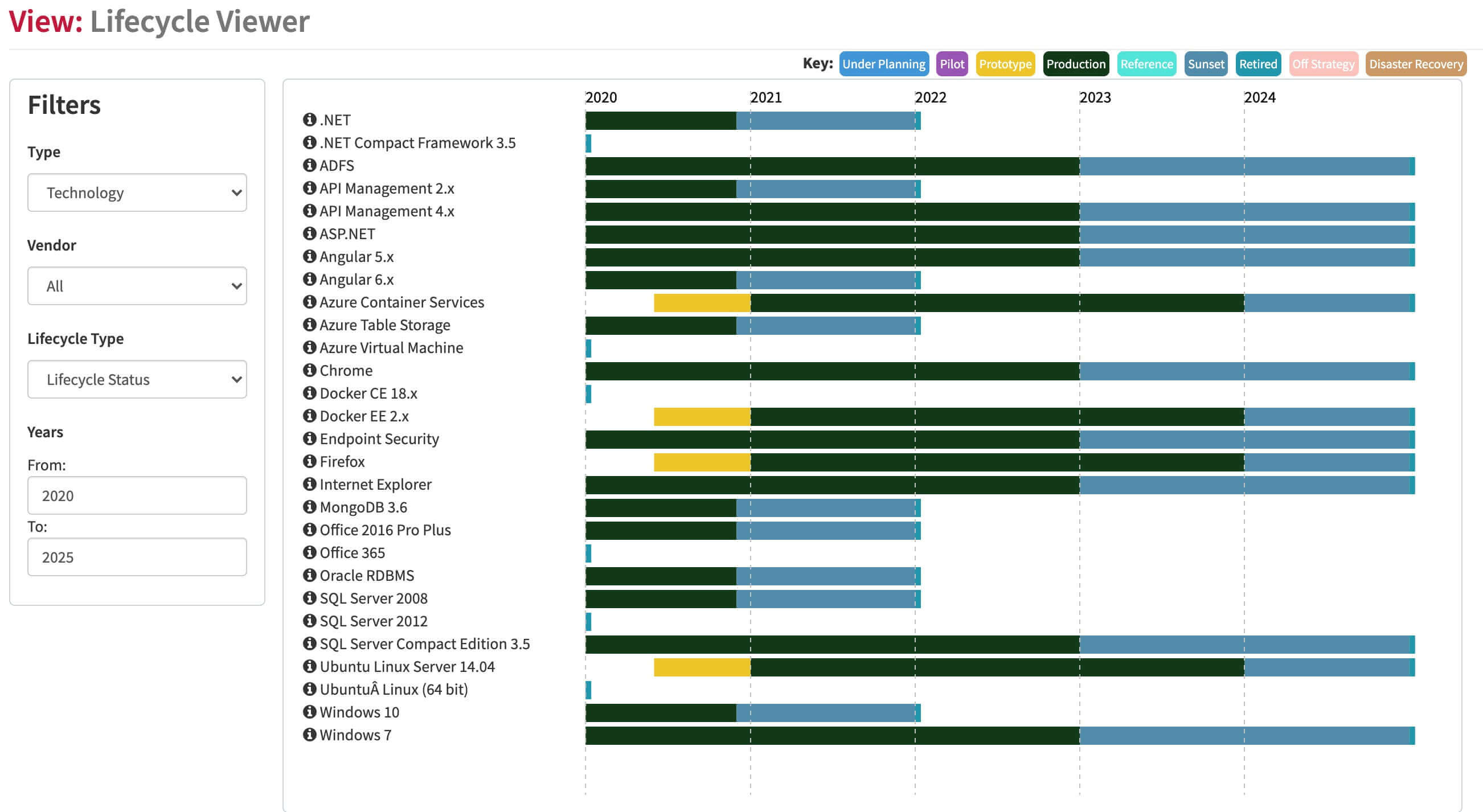Click the Pilot key swatch
The image size is (1483, 812).
952,64
